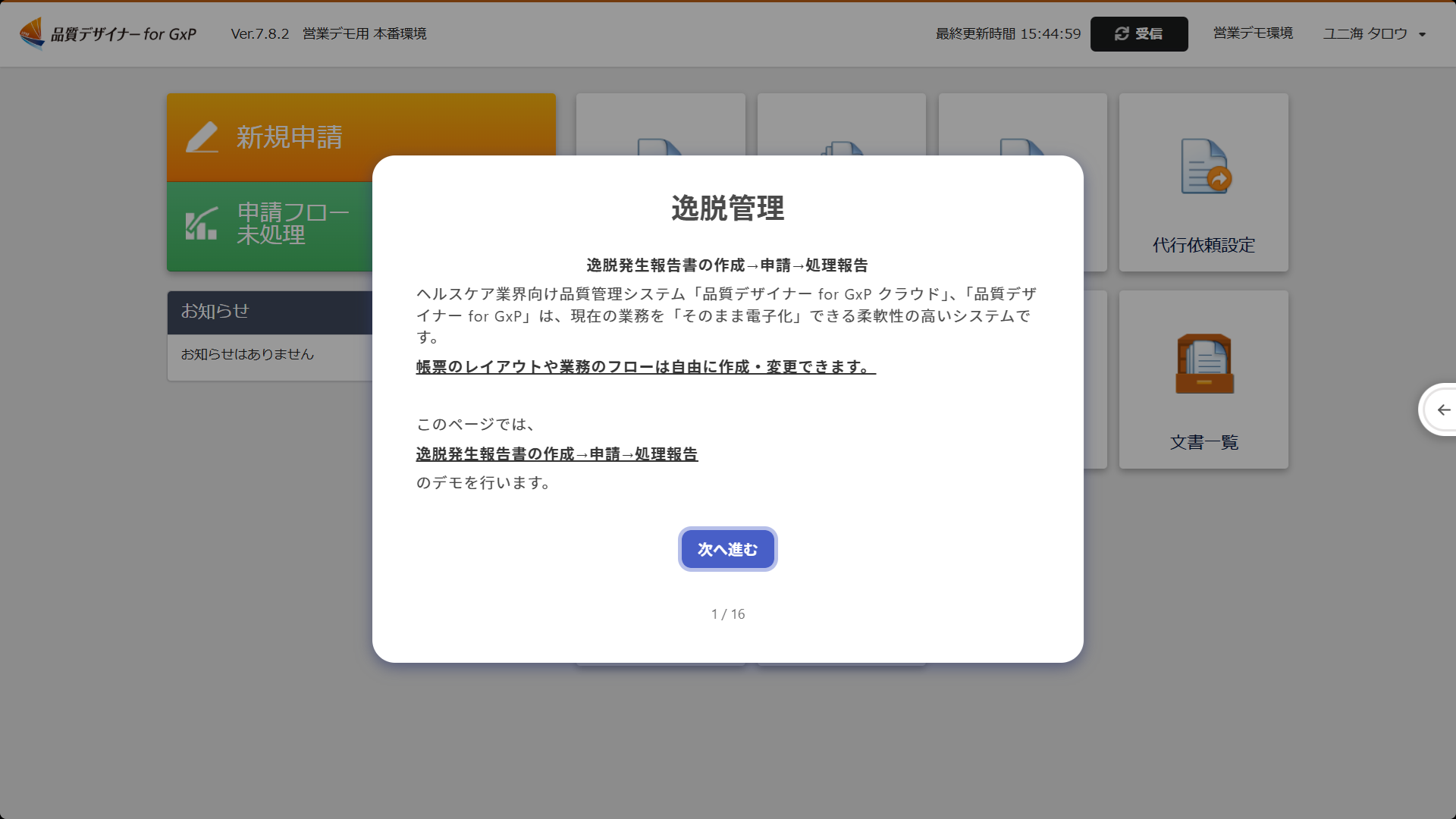Open the 文書一覧 drawer icon
1456x819 pixels.
click(1204, 364)
